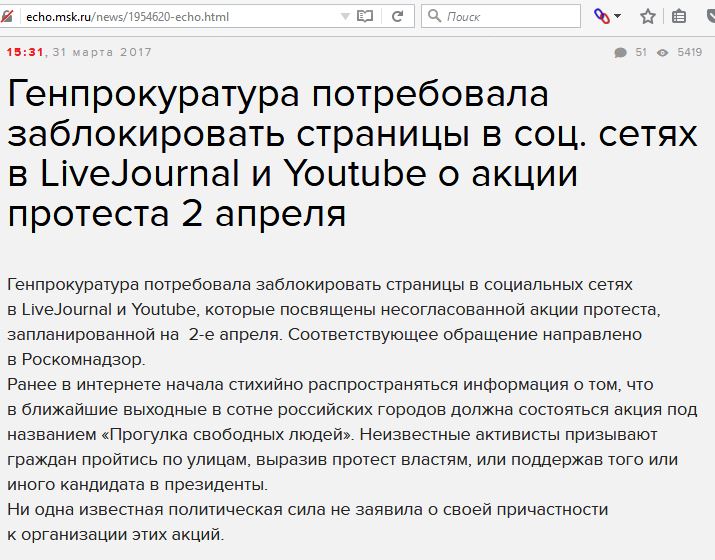Click the magnifier icon in the search box
This screenshot has height=560, width=715.
pyautogui.click(x=434, y=16)
